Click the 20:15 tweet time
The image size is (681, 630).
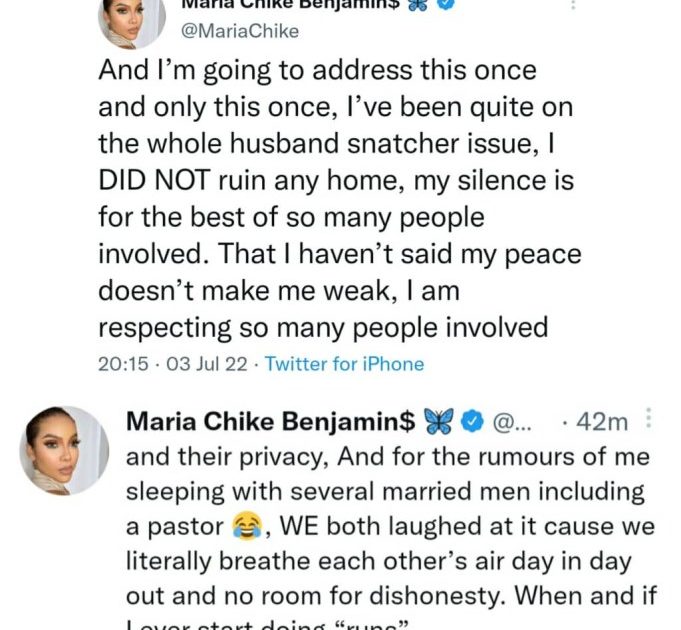point(122,364)
